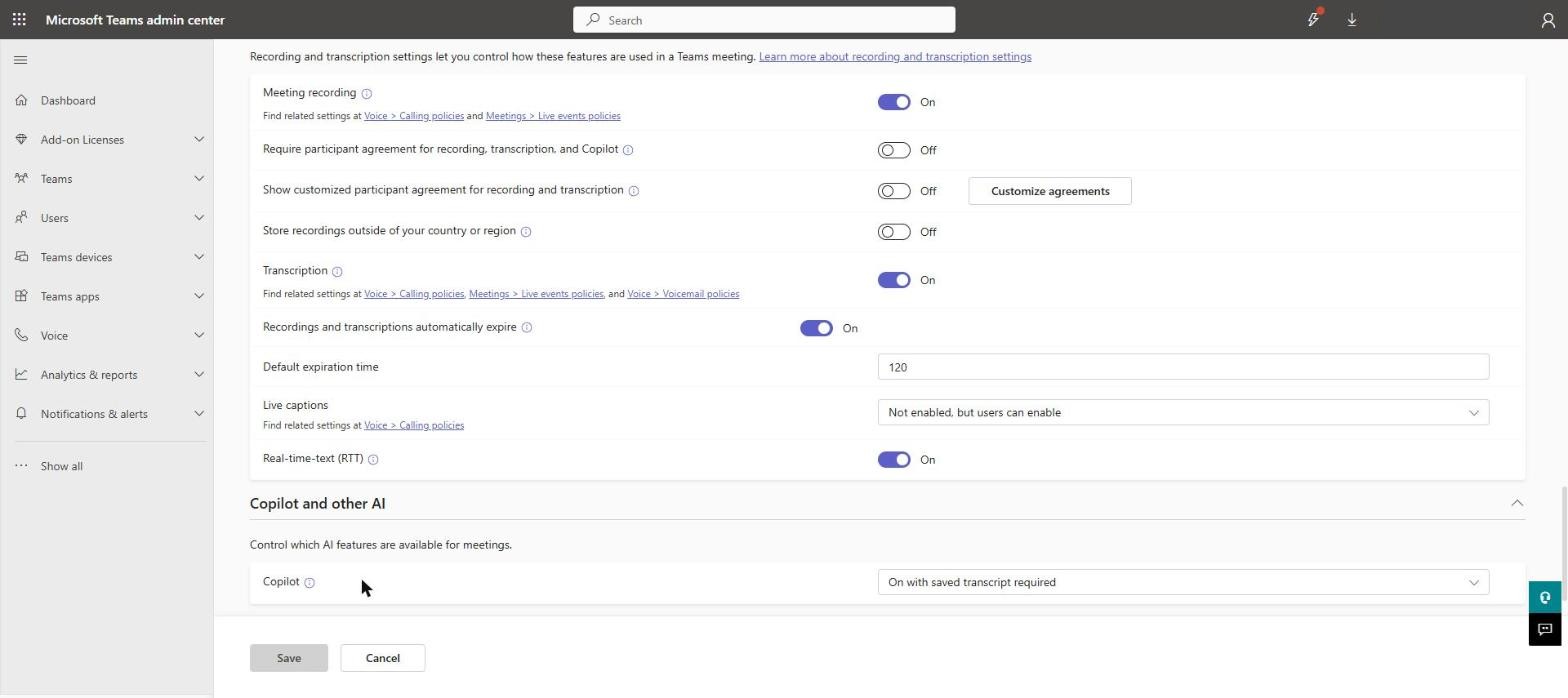Image resolution: width=1568 pixels, height=698 pixels.
Task: Open the downloads arrow icon
Action: (x=1352, y=20)
